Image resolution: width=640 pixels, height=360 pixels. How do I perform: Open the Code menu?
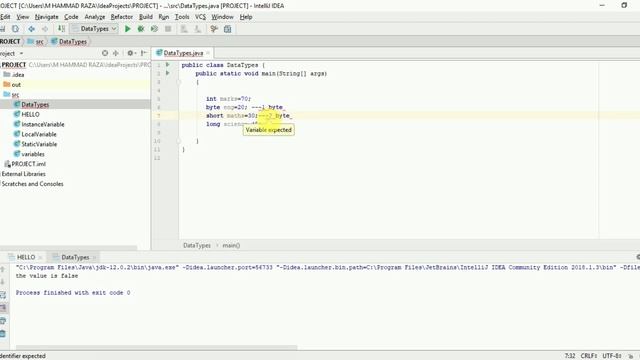(x=71, y=17)
